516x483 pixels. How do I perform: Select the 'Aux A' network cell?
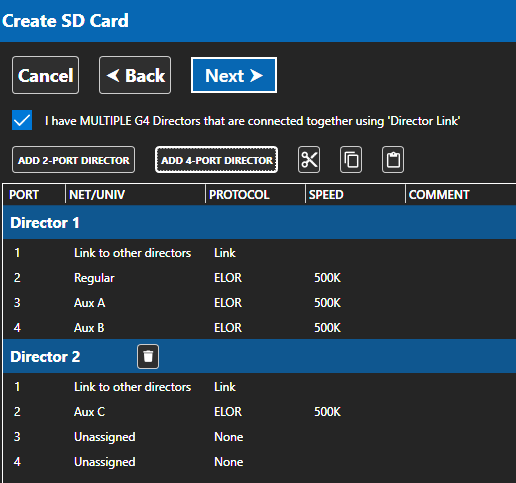coord(89,303)
